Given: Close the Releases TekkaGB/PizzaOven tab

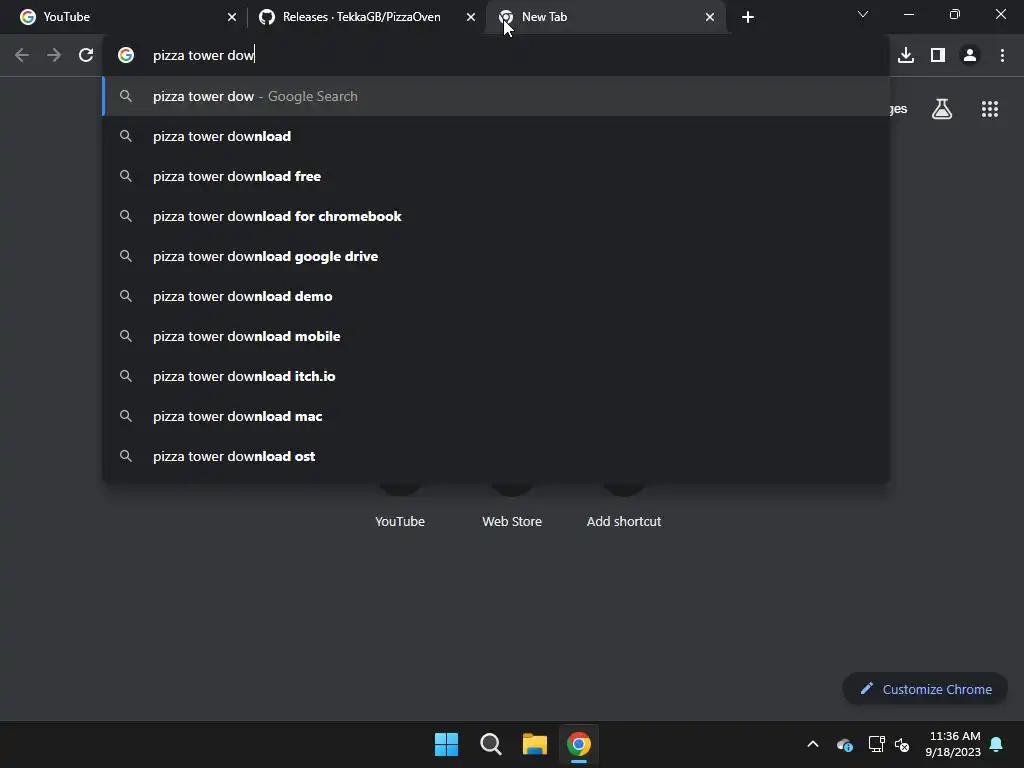Looking at the screenshot, I should tap(471, 17).
